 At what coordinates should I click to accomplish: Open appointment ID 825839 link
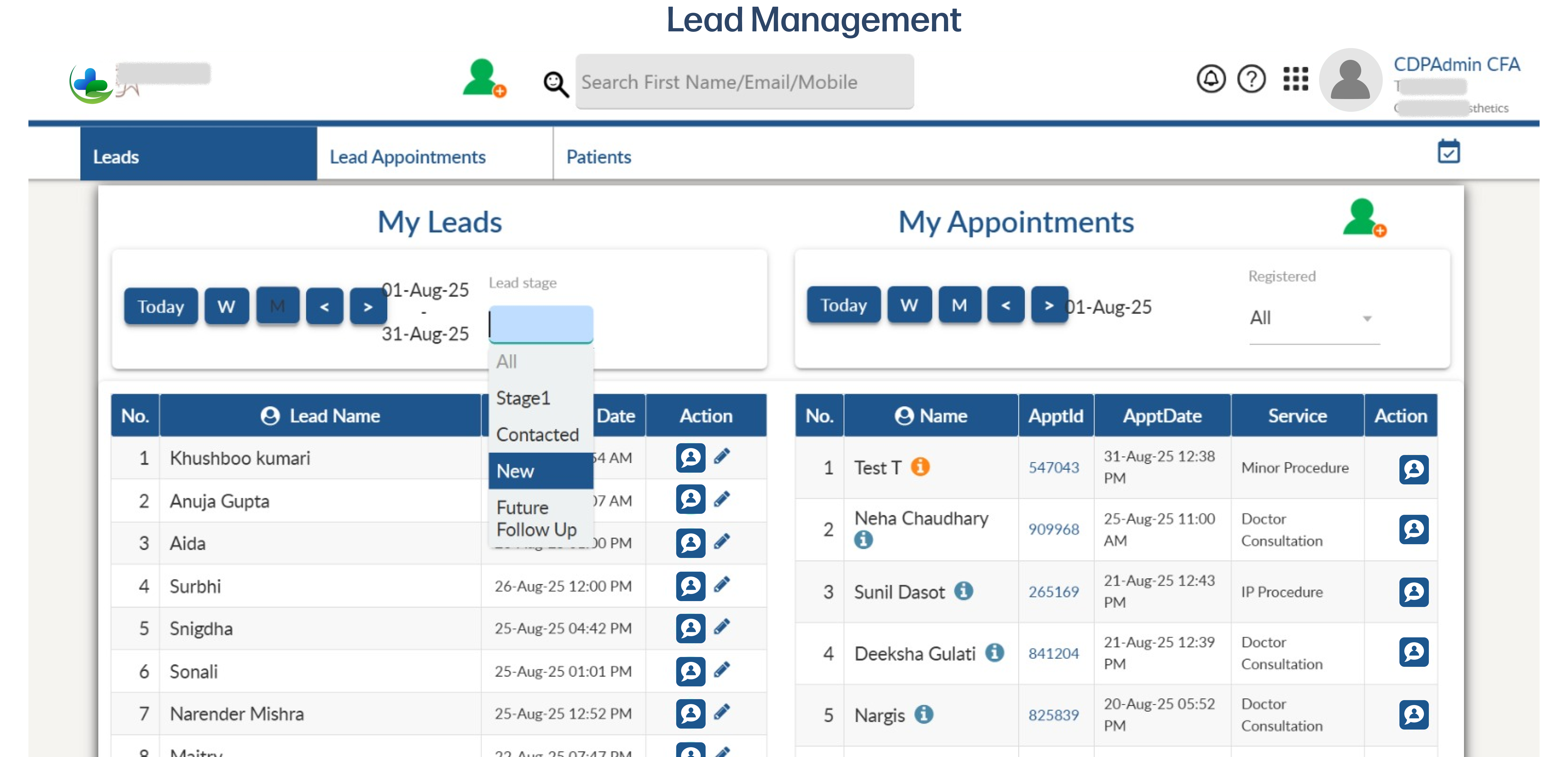(1054, 715)
